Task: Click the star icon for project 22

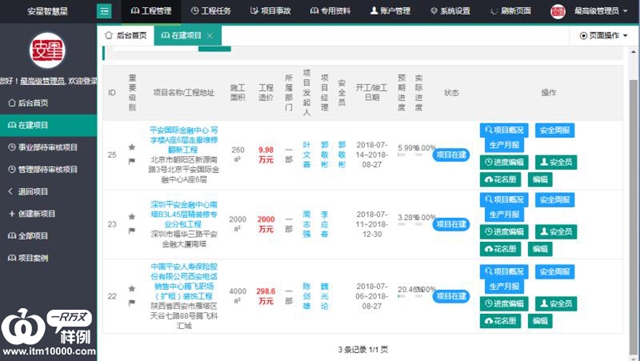Action: point(132,289)
